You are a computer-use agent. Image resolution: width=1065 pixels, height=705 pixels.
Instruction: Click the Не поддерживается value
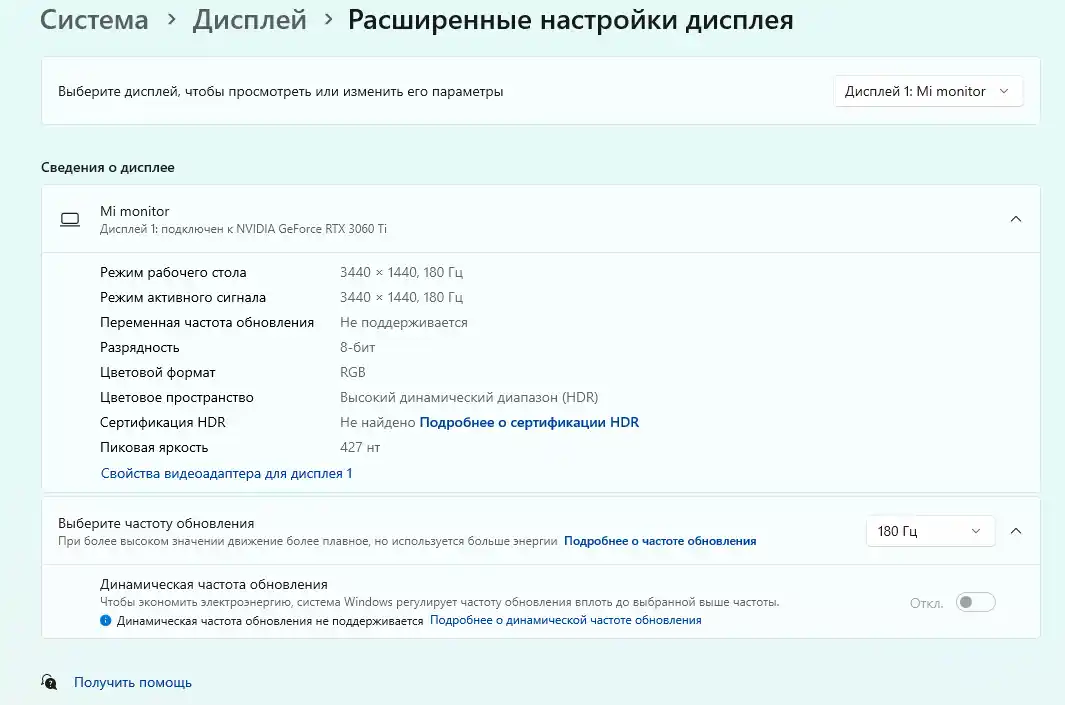(404, 323)
